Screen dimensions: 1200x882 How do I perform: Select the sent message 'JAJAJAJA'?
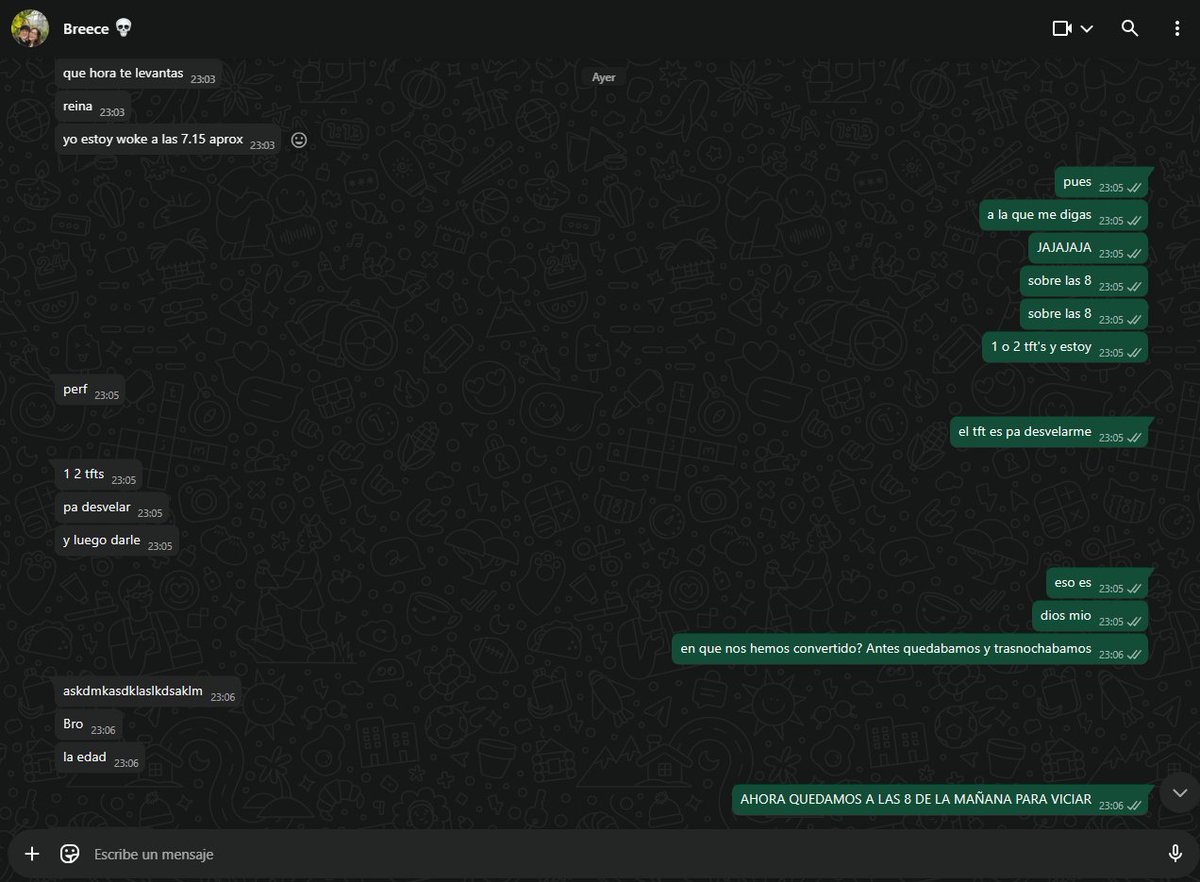(1088, 249)
